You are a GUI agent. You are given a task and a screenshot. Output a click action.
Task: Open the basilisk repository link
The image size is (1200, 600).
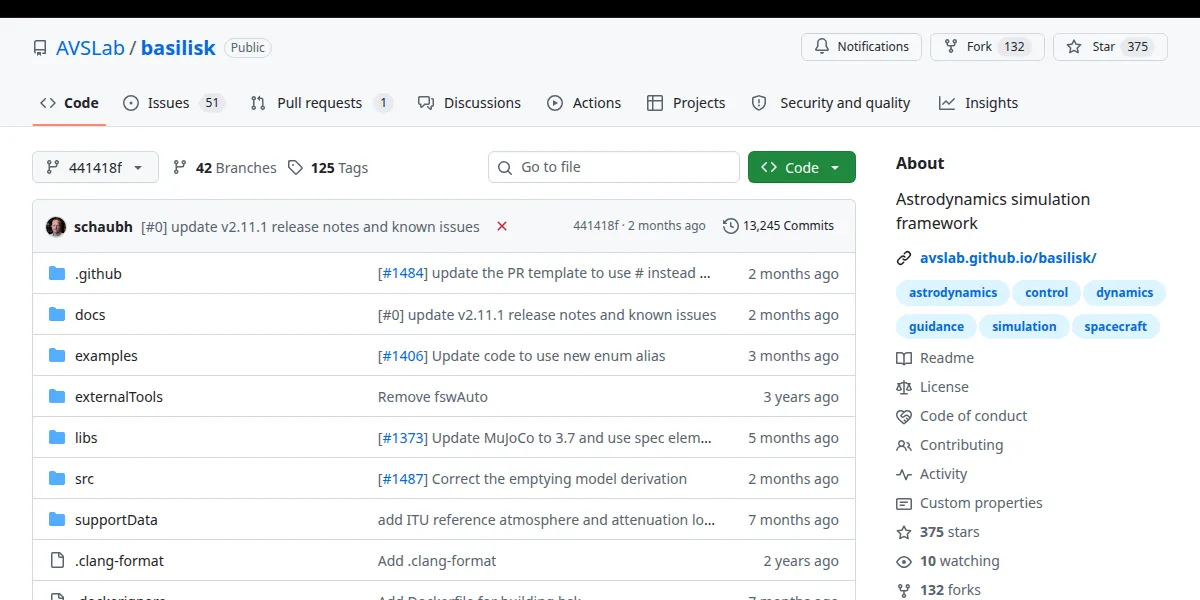(x=178, y=48)
